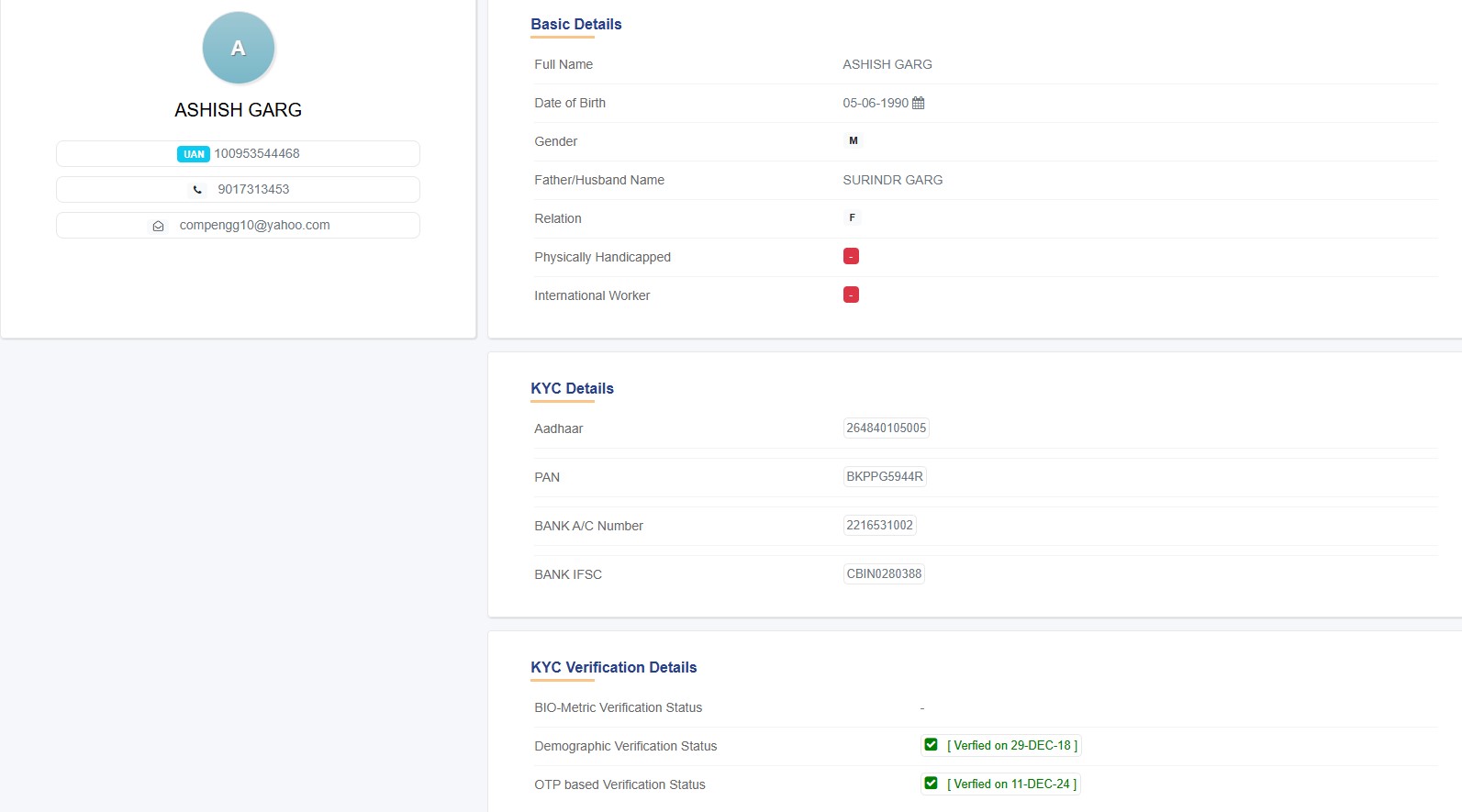1462x812 pixels.
Task: Select the PAN value BKPPG5944R
Action: point(884,477)
